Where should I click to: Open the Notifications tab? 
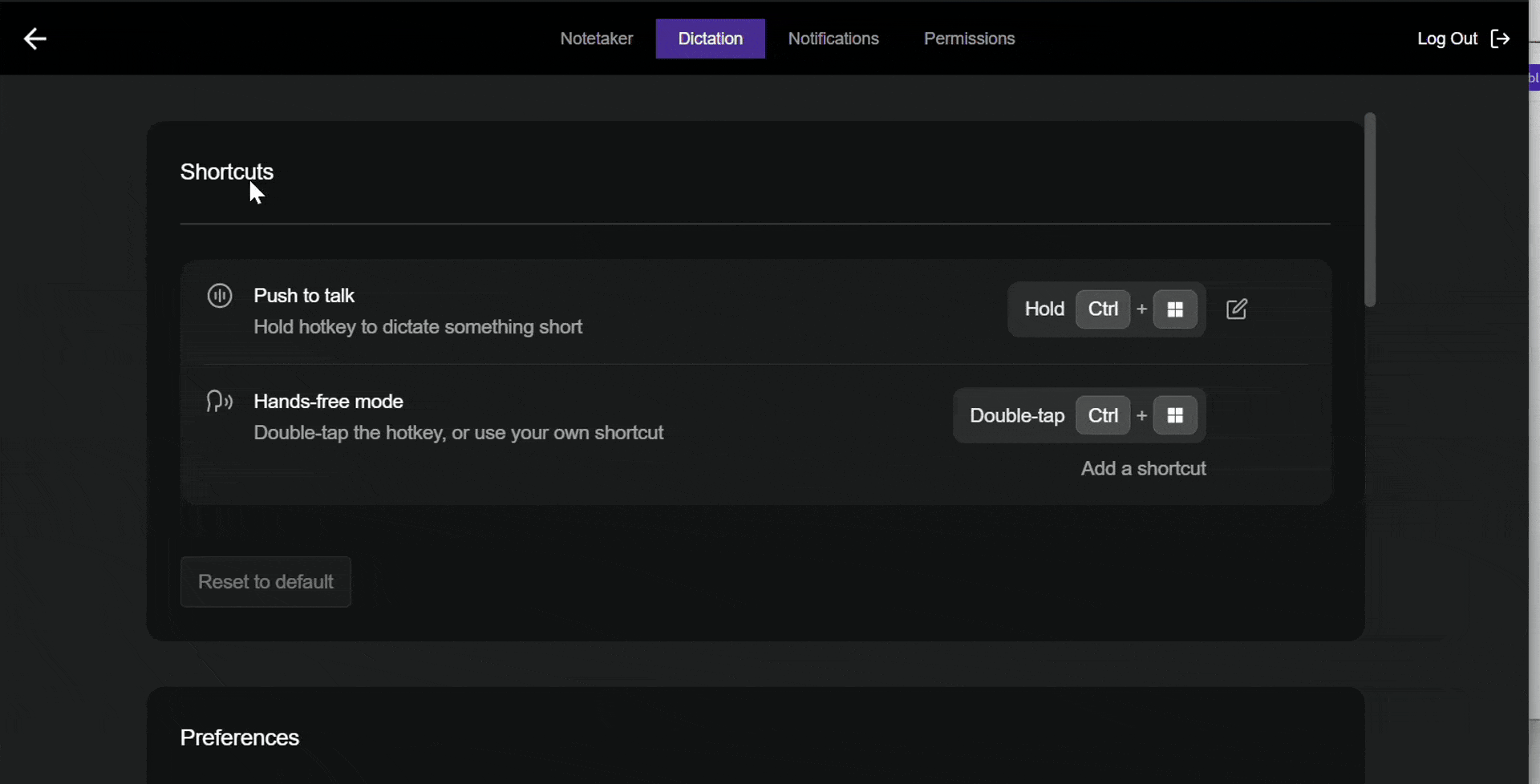(x=833, y=38)
